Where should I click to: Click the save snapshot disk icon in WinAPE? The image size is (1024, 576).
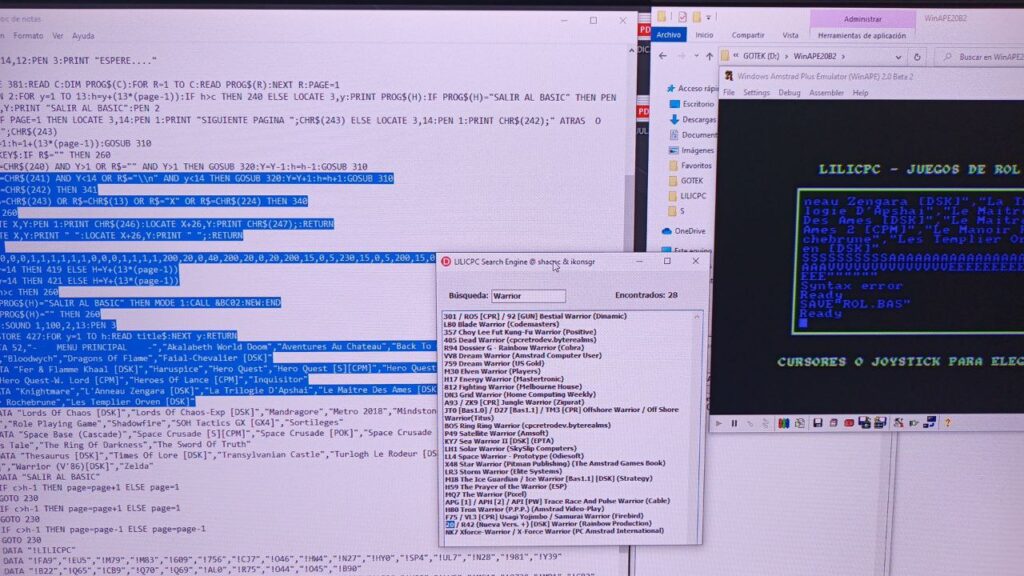[x=880, y=423]
